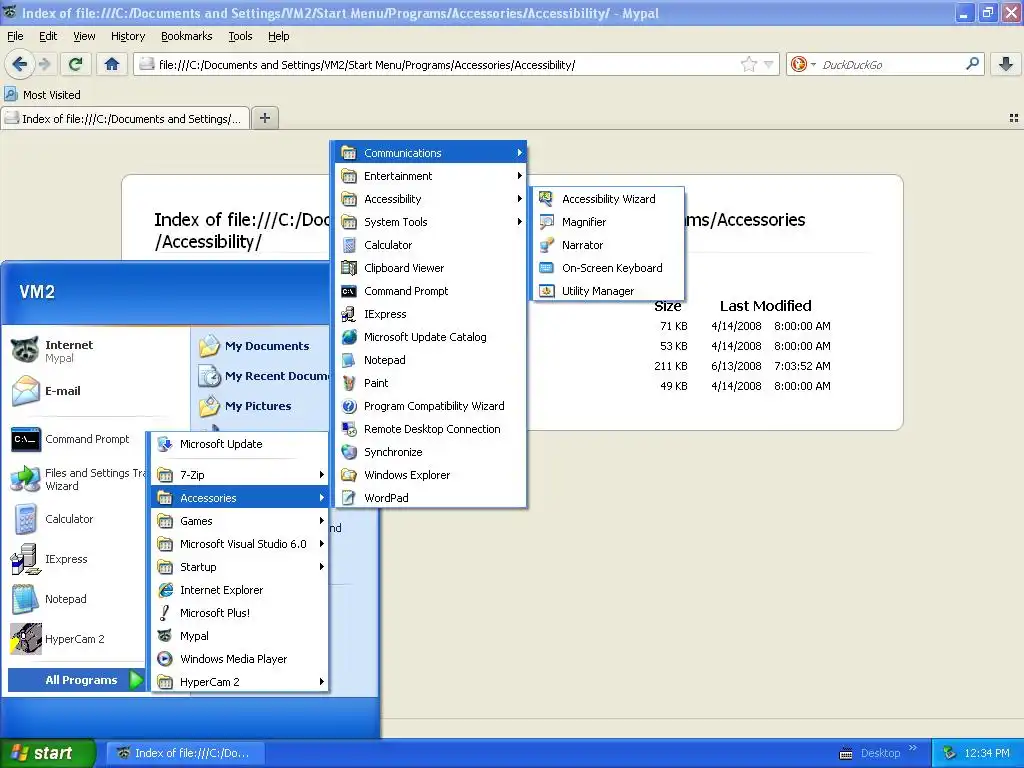This screenshot has width=1024, height=768.
Task: Launch HyperCam 2 from pinned Start list
Action: (x=77, y=639)
